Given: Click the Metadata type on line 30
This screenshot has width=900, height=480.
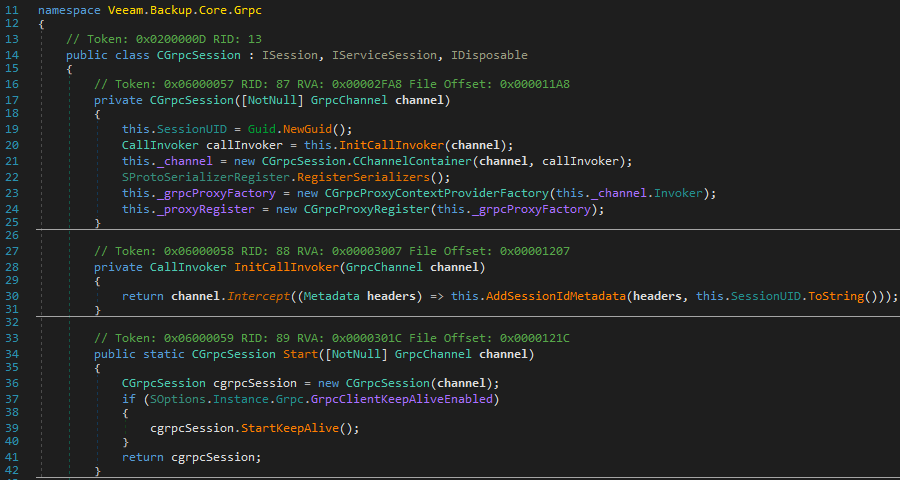Looking at the screenshot, I should 332,296.
